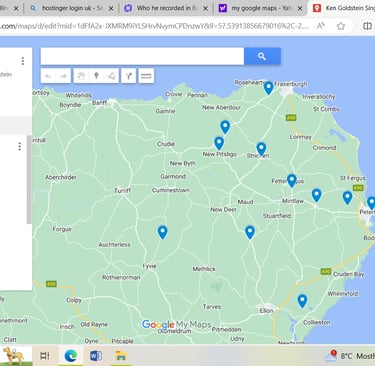
Task: Click the Maud label on map
Action: pyautogui.click(x=245, y=202)
